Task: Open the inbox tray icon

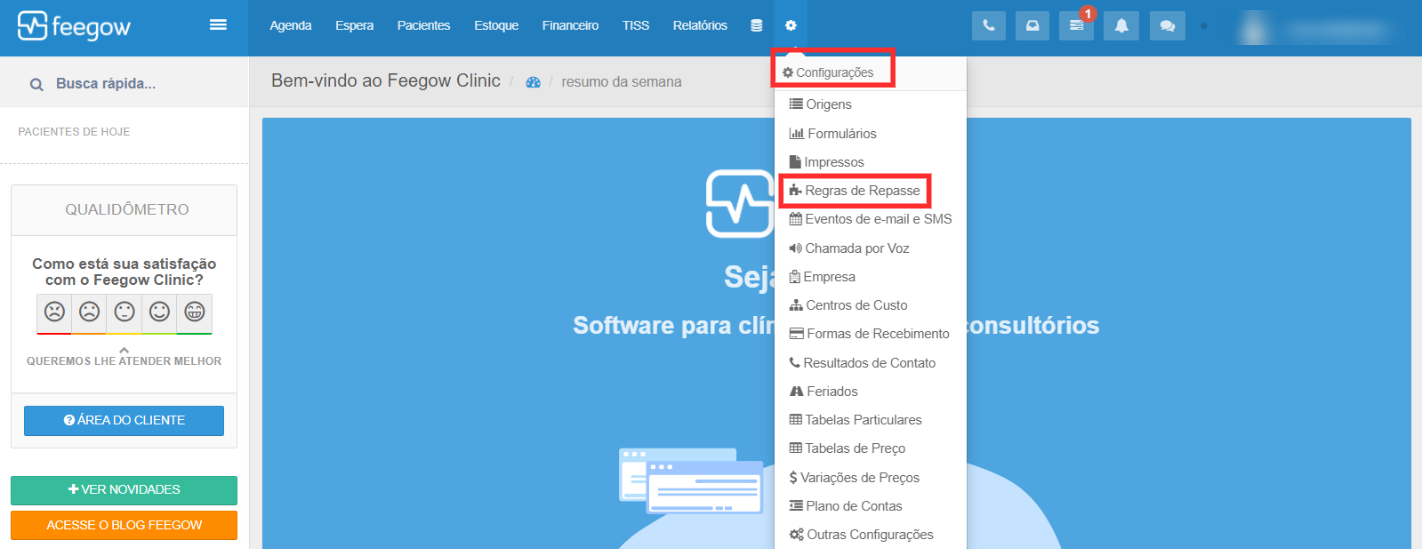Action: [x=1033, y=26]
